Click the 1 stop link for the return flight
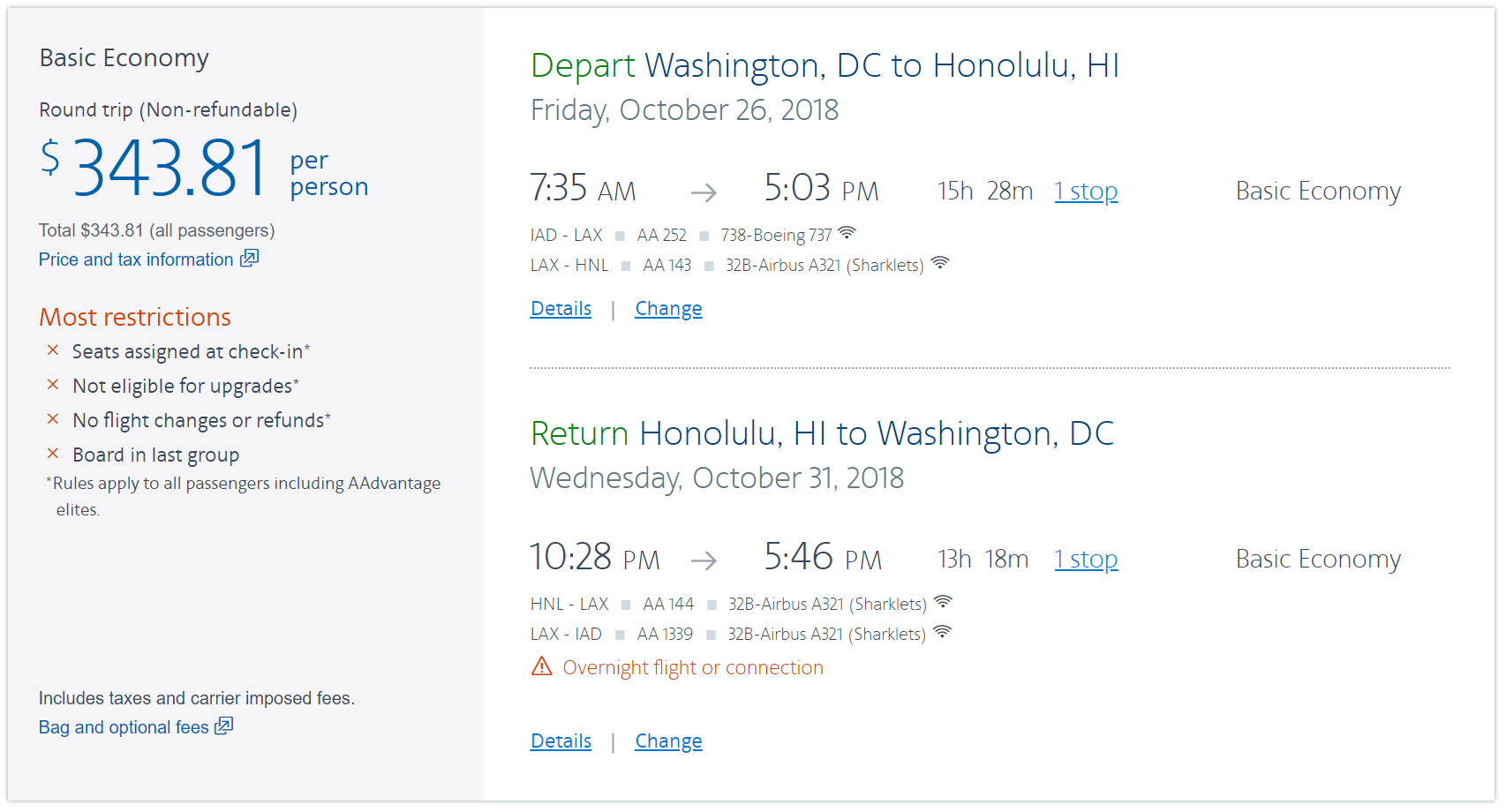Image resolution: width=1506 pixels, height=812 pixels. (x=1086, y=560)
